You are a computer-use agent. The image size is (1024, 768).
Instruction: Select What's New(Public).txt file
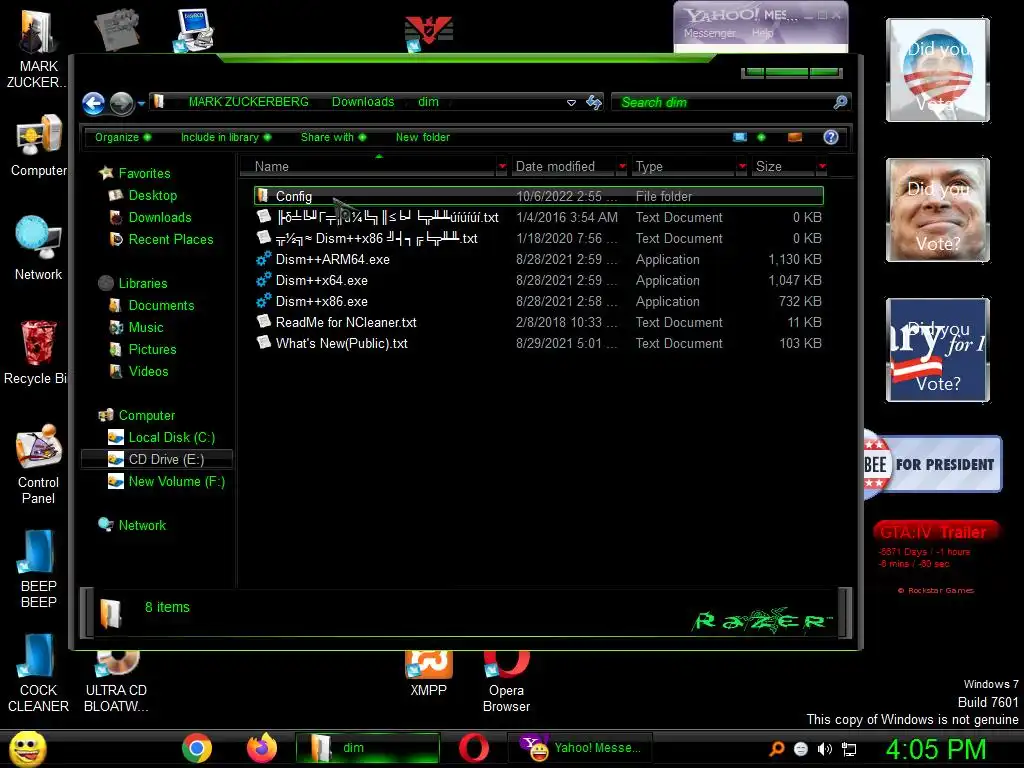[539, 343]
